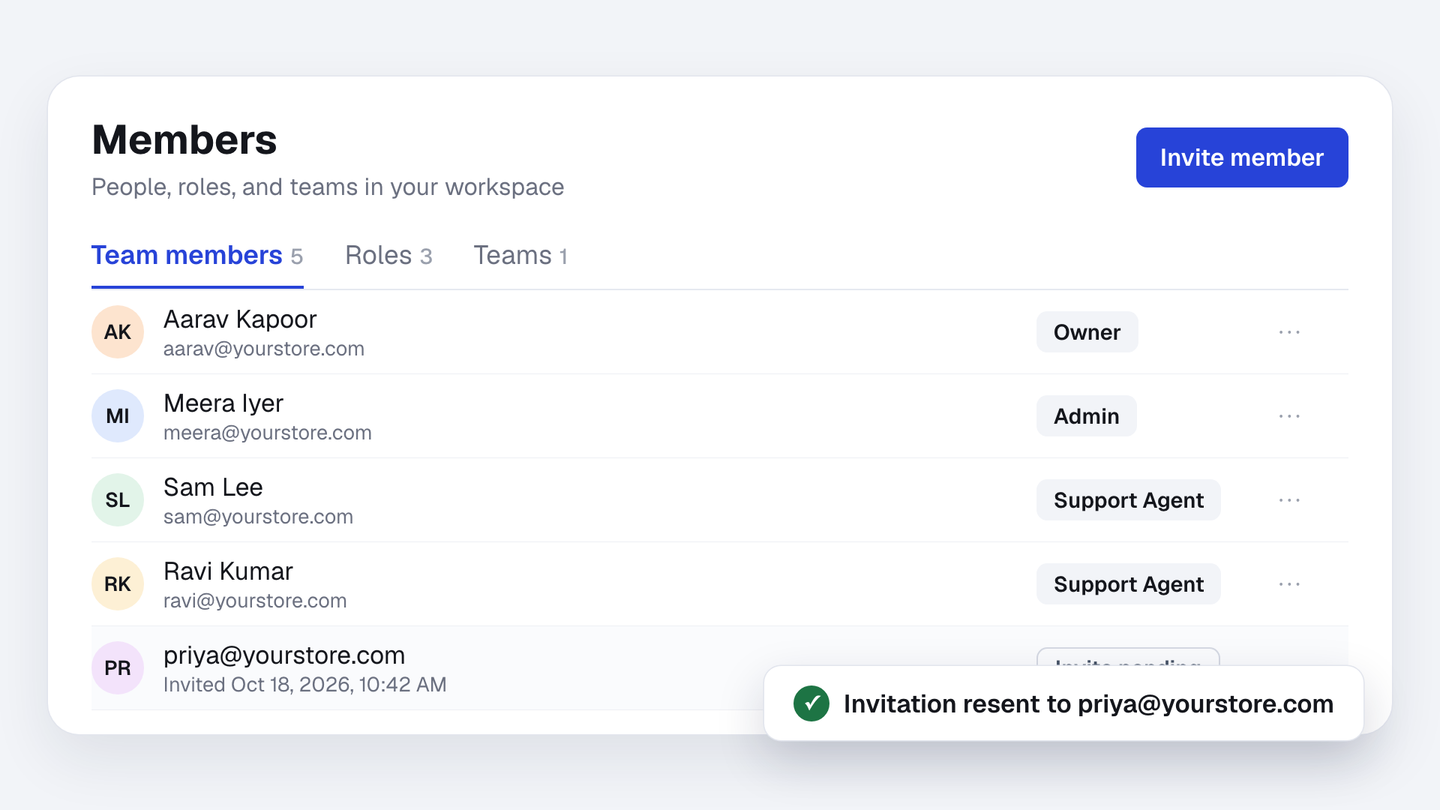
Task: Open Sam Lee's Support Agent role badge
Action: [1128, 500]
